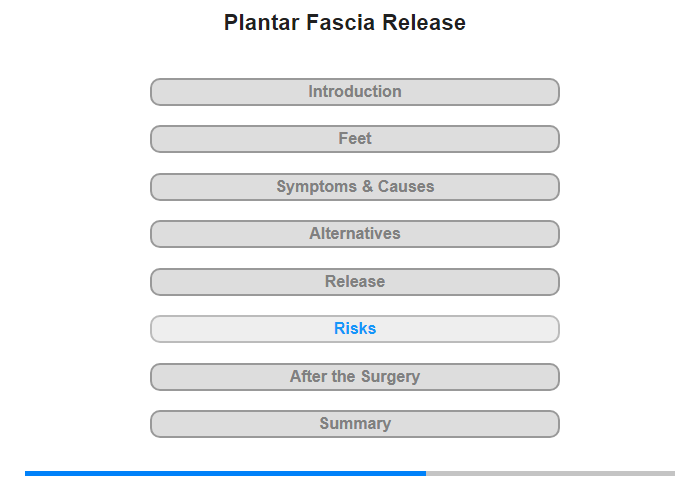700x480 pixels.
Task: Pick Summary from the section list
Action: pyautogui.click(x=355, y=424)
